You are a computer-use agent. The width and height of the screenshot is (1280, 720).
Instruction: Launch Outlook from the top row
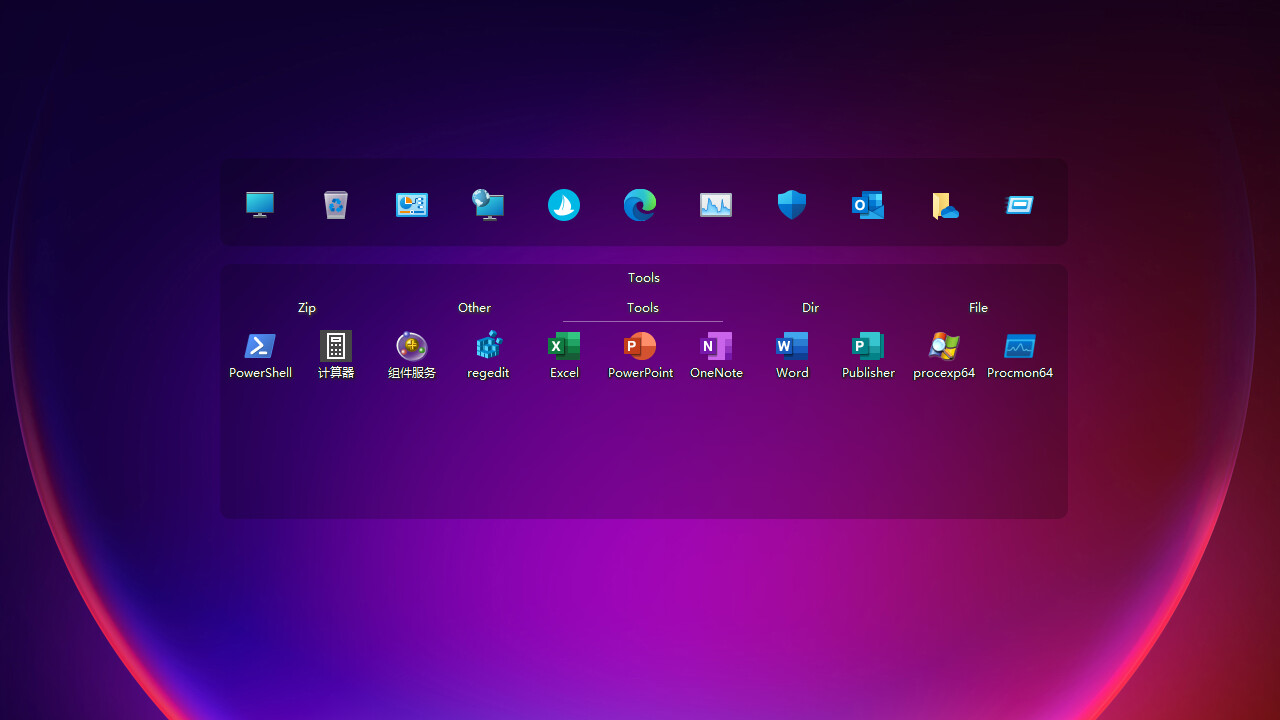(868, 205)
